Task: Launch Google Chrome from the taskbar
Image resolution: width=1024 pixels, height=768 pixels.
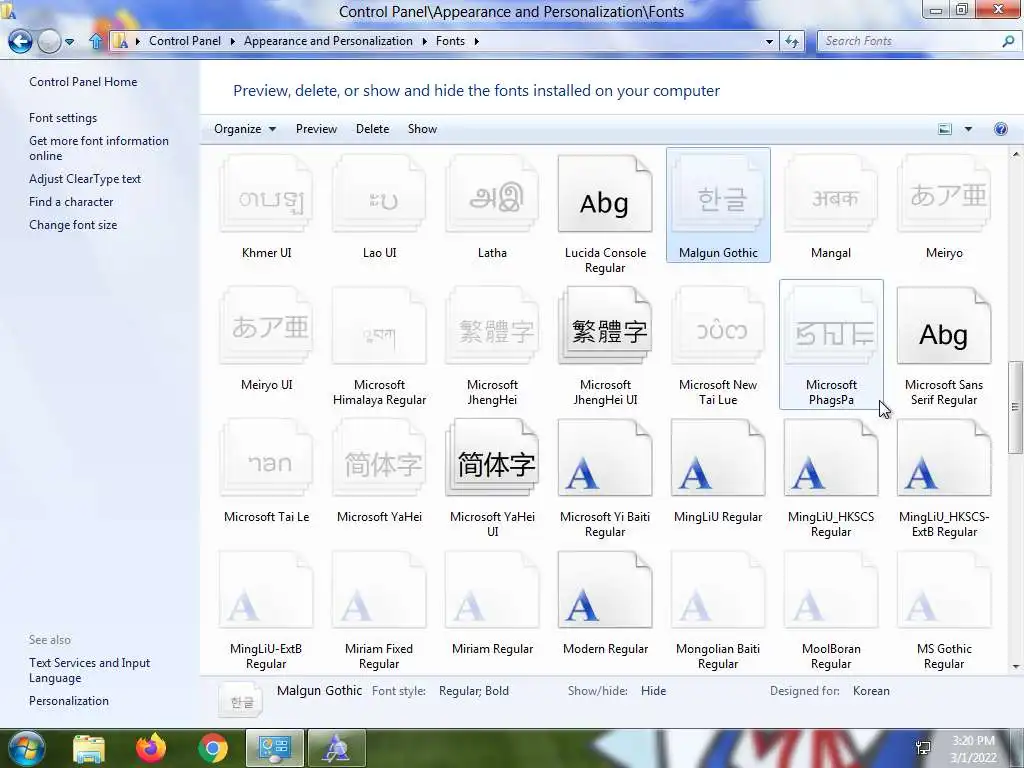Action: pyautogui.click(x=213, y=748)
